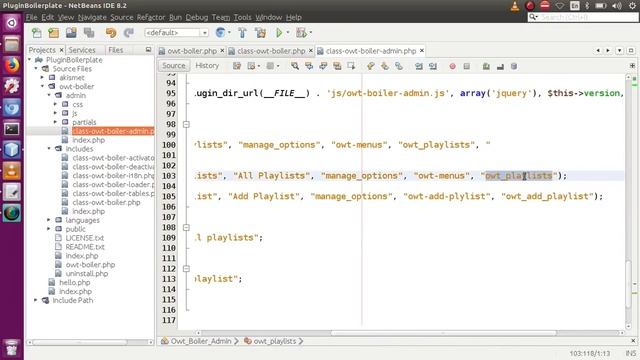640x360 pixels.
Task: Toggle Highlight Search in editor toolbar
Action: (x=337, y=66)
